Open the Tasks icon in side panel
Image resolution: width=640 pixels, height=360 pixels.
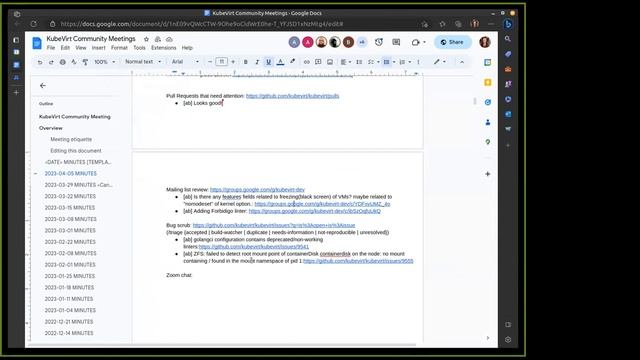(x=488, y=102)
